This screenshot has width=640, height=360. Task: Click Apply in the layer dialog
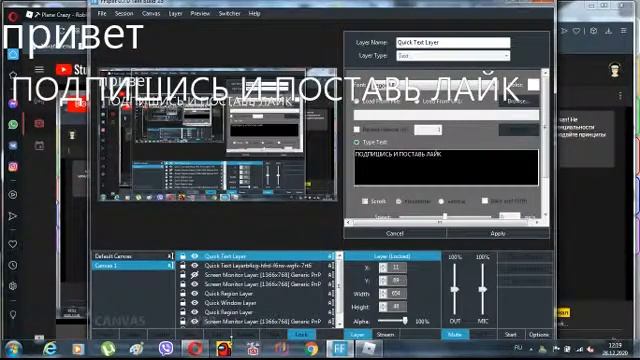(498, 233)
